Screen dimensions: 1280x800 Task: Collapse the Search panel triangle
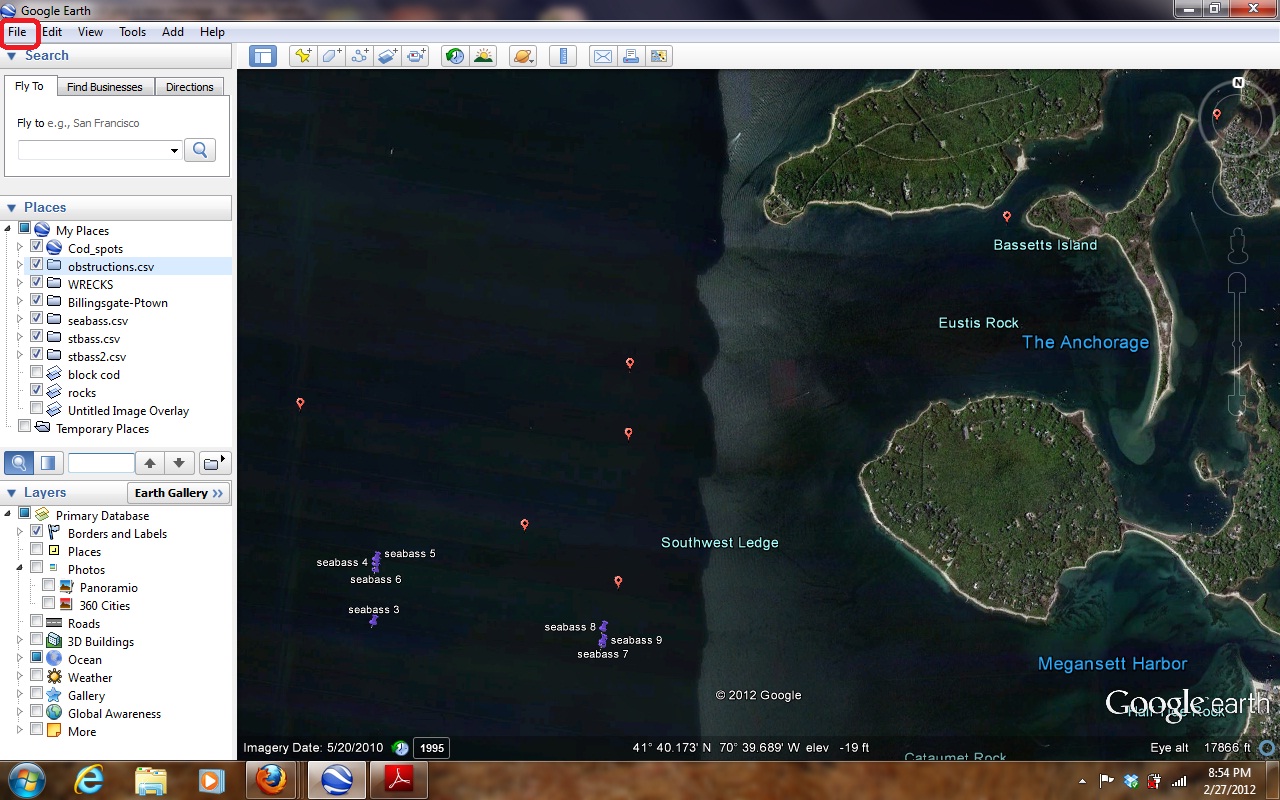[x=12, y=56]
